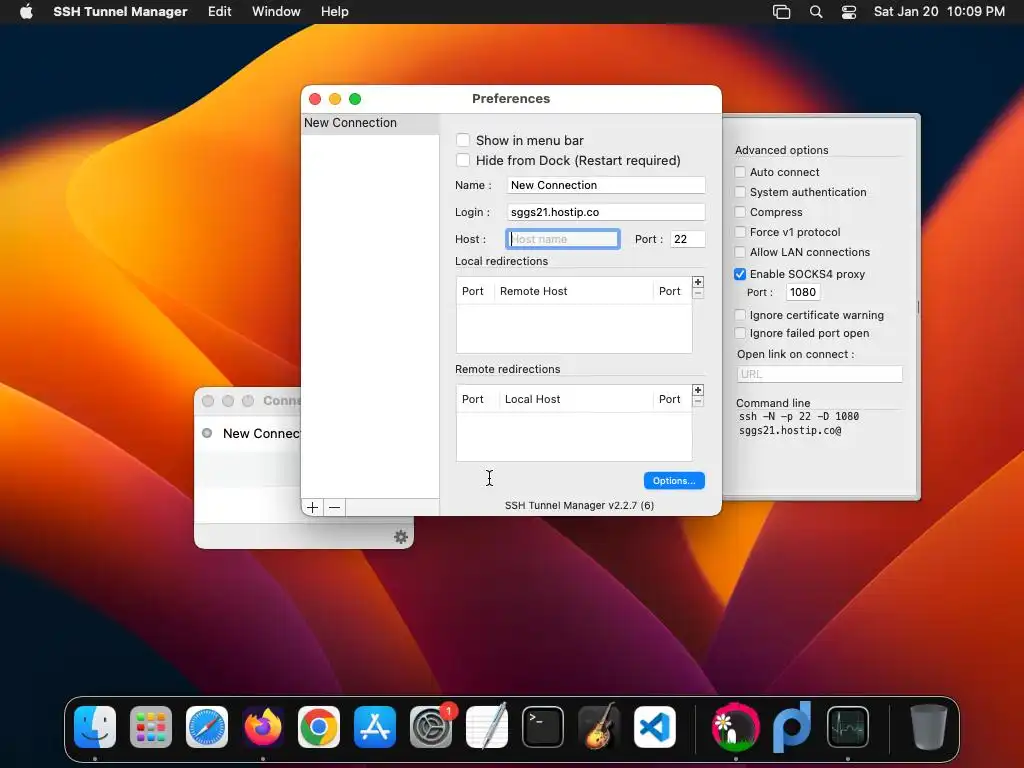Toggle System authentication checkbox
The height and width of the screenshot is (768, 1024).
(740, 192)
